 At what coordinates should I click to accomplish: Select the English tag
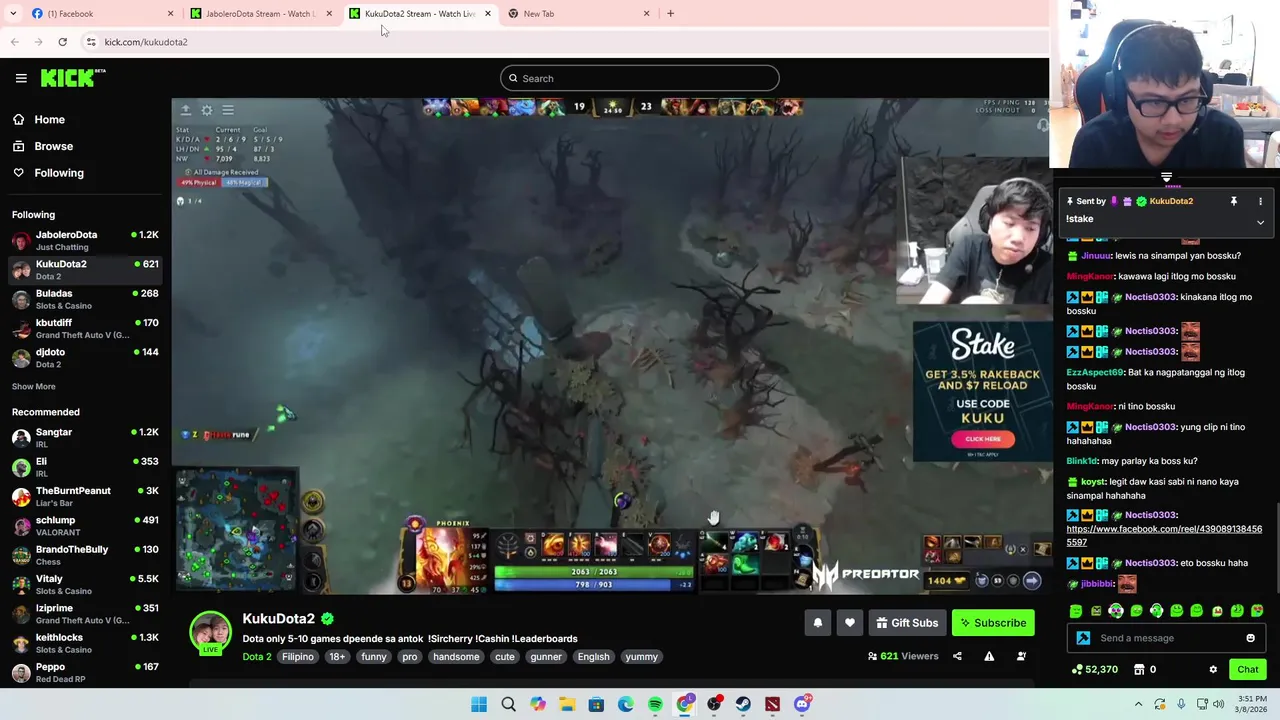(593, 657)
